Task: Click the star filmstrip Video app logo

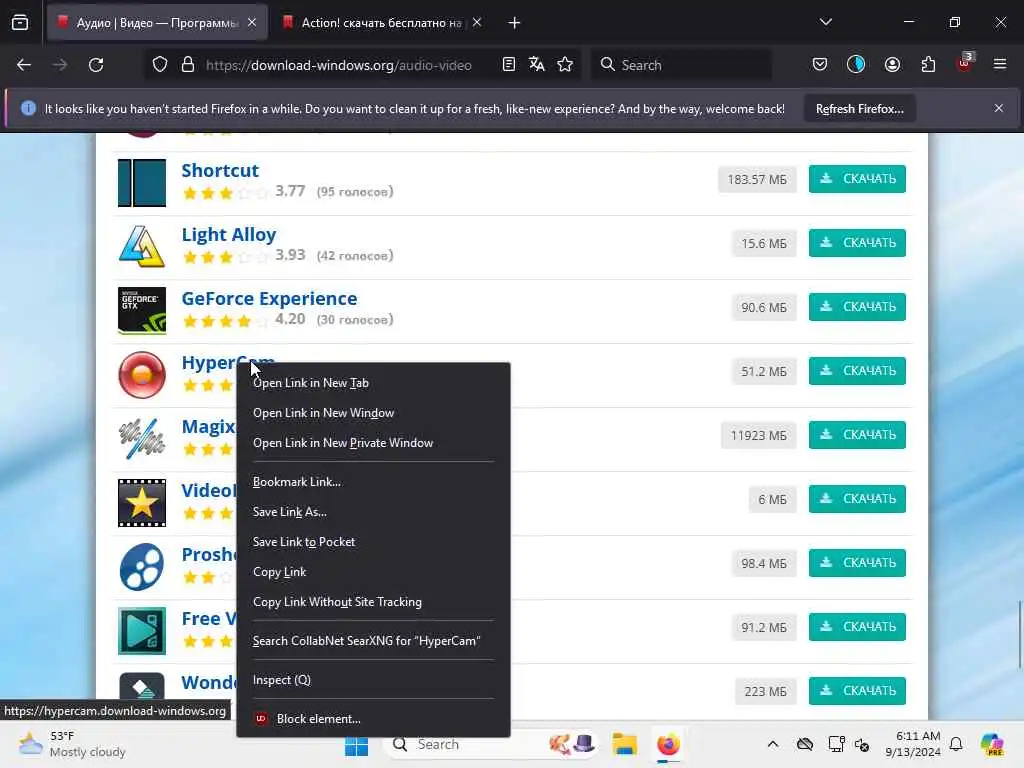Action: pyautogui.click(x=142, y=503)
